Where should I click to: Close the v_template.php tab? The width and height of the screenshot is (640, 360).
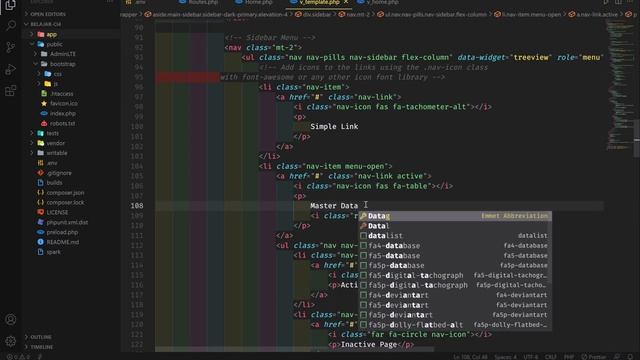coord(346,2)
